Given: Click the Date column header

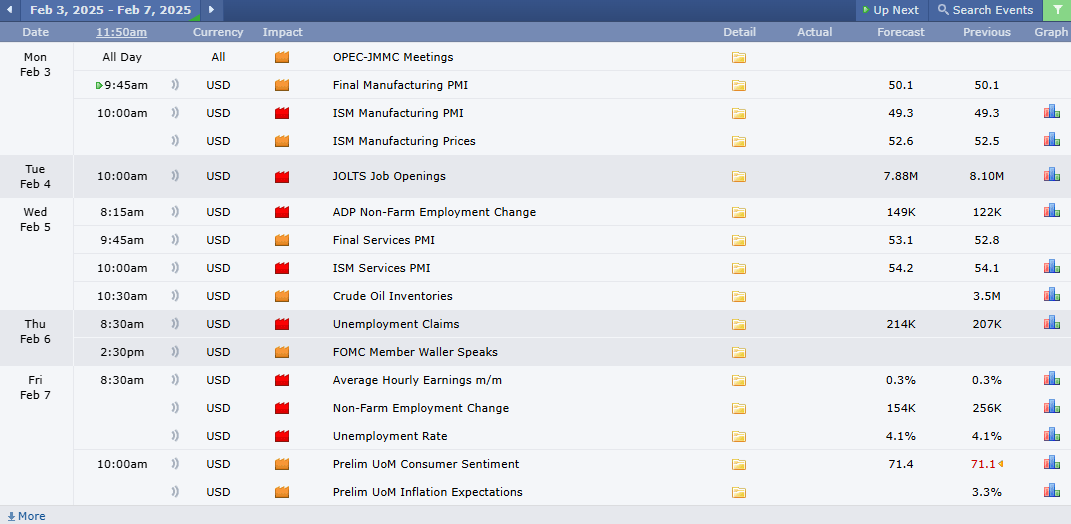Looking at the screenshot, I should pyautogui.click(x=36, y=32).
